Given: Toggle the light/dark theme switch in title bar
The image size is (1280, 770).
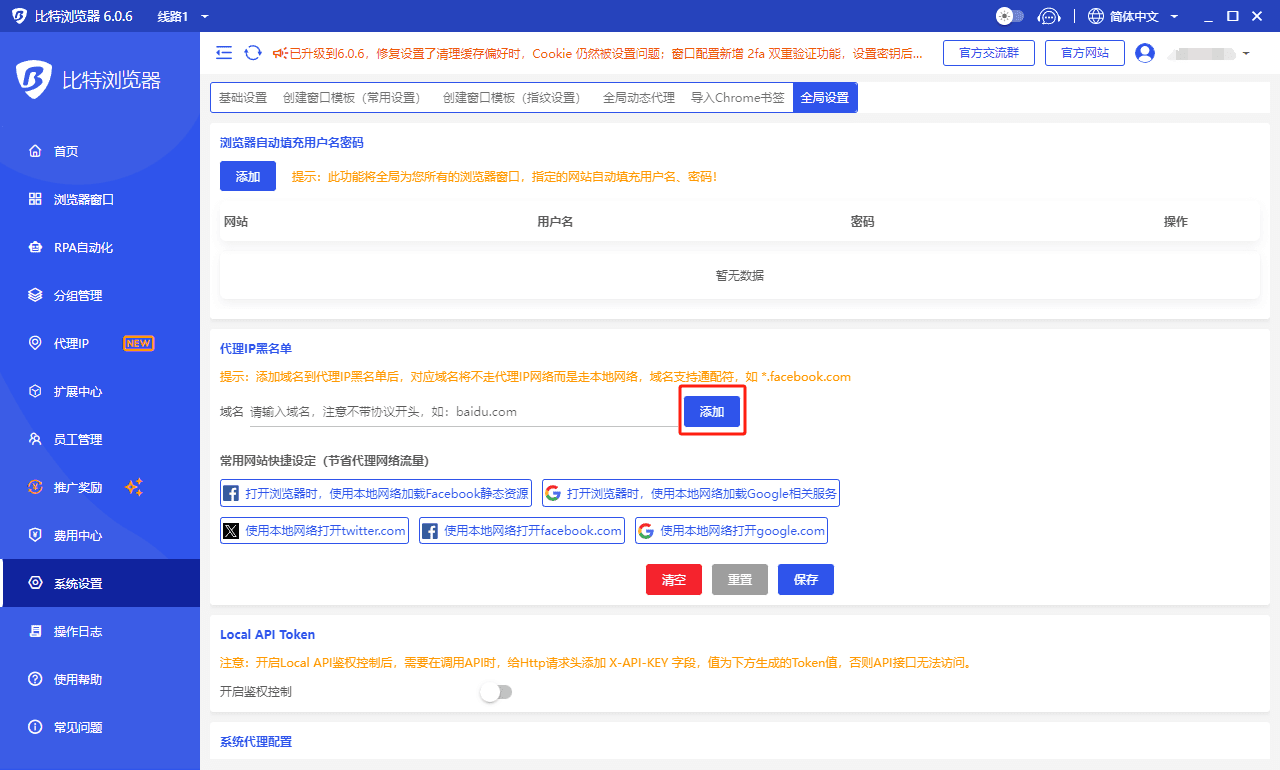Looking at the screenshot, I should point(1010,16).
